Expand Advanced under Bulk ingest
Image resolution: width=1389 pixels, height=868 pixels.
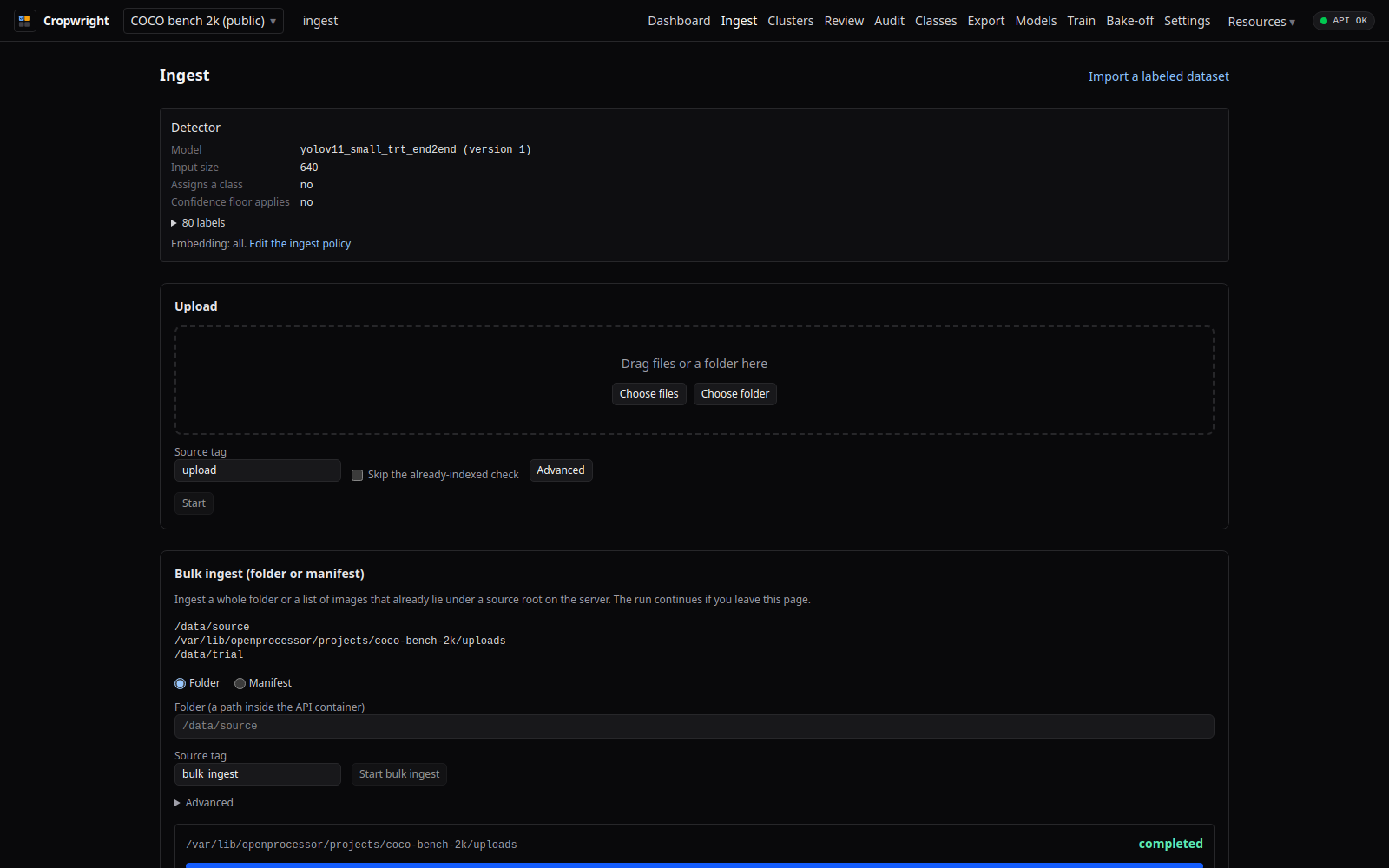tap(204, 803)
